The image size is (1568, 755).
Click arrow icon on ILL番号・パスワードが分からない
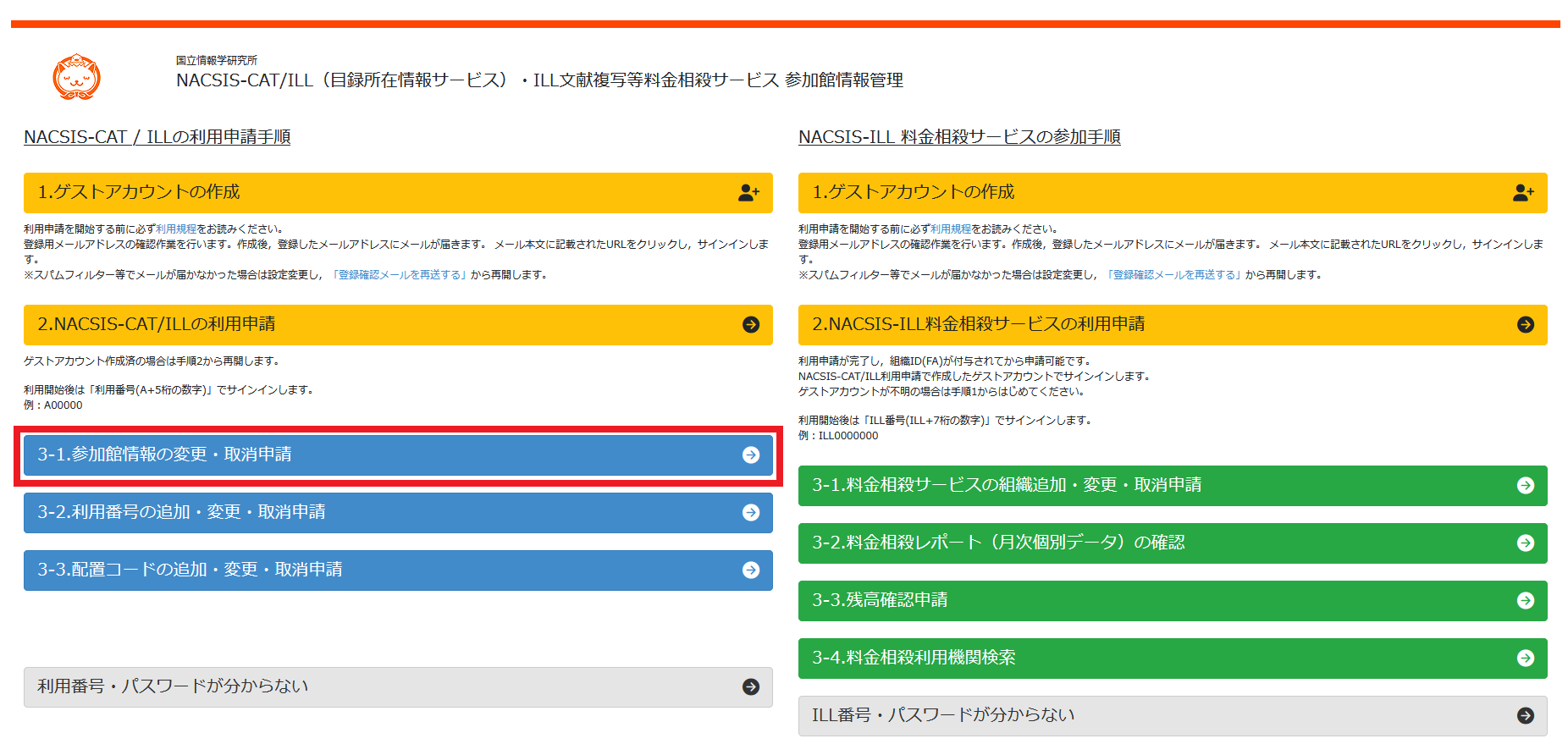(x=1526, y=716)
